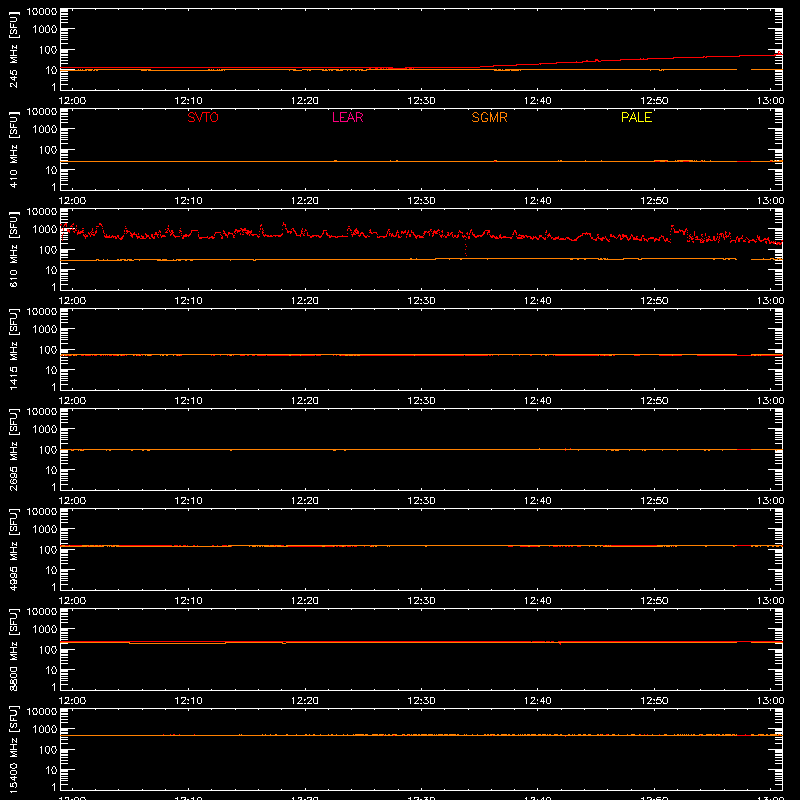
Task: Click 12:40 time label under 4995 MHz plot
Action: 538,601
